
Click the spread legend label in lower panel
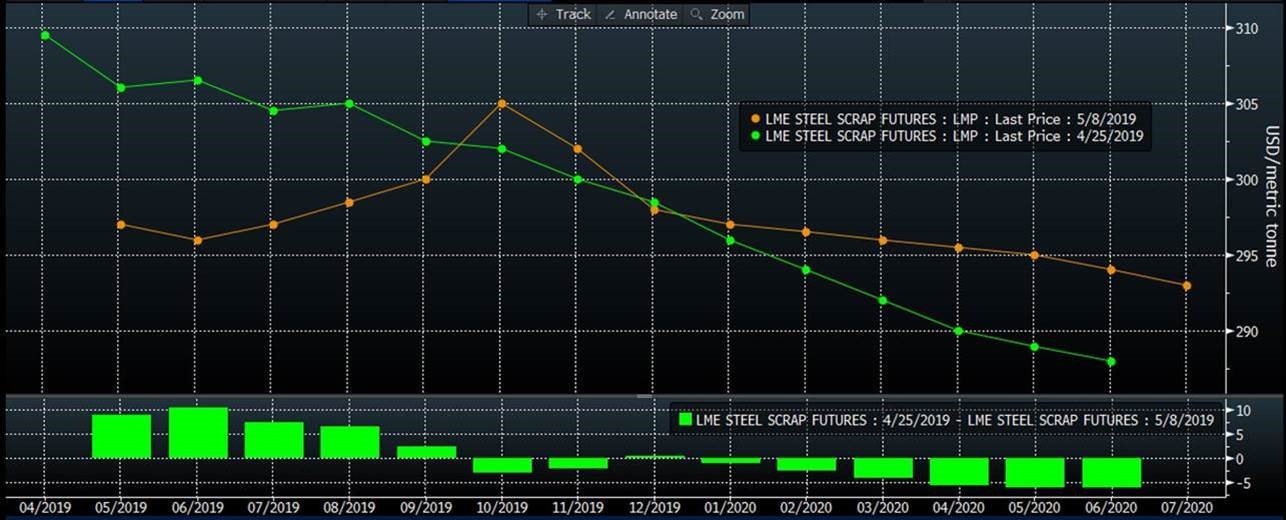(x=955, y=420)
